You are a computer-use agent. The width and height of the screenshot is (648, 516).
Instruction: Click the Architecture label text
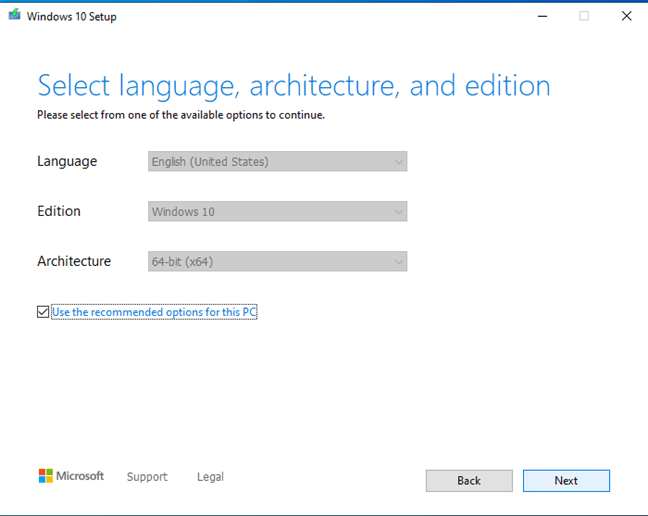[74, 261]
